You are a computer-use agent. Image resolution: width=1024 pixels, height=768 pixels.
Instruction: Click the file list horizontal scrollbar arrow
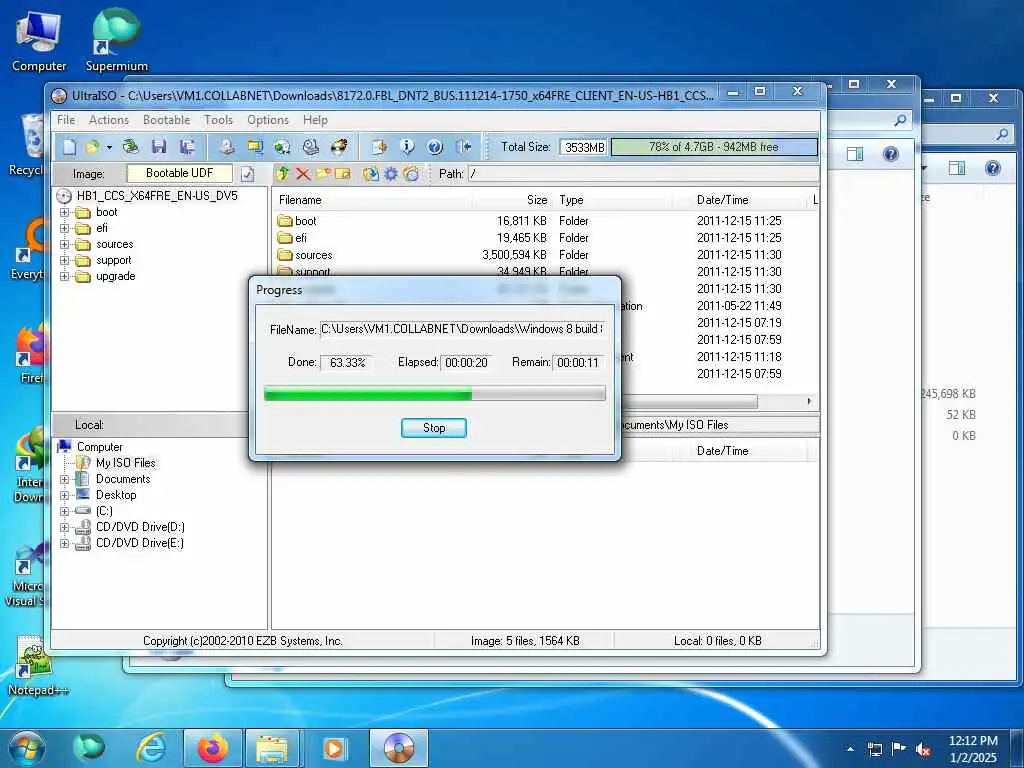point(809,401)
